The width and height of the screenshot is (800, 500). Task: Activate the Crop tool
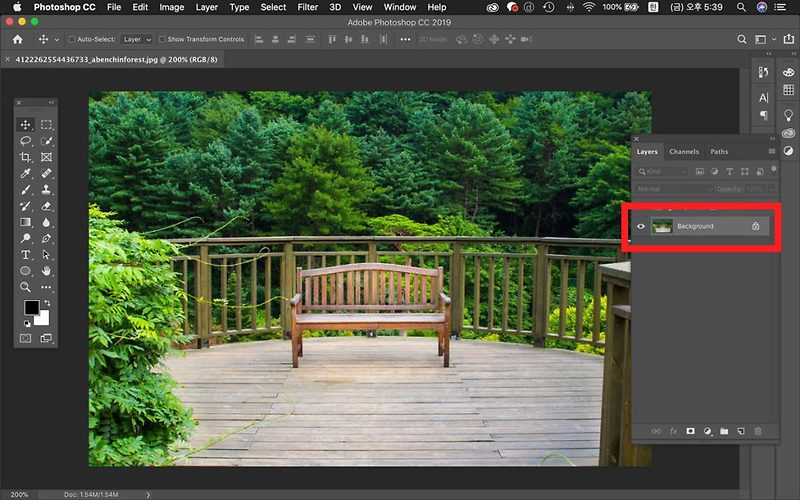pos(25,157)
